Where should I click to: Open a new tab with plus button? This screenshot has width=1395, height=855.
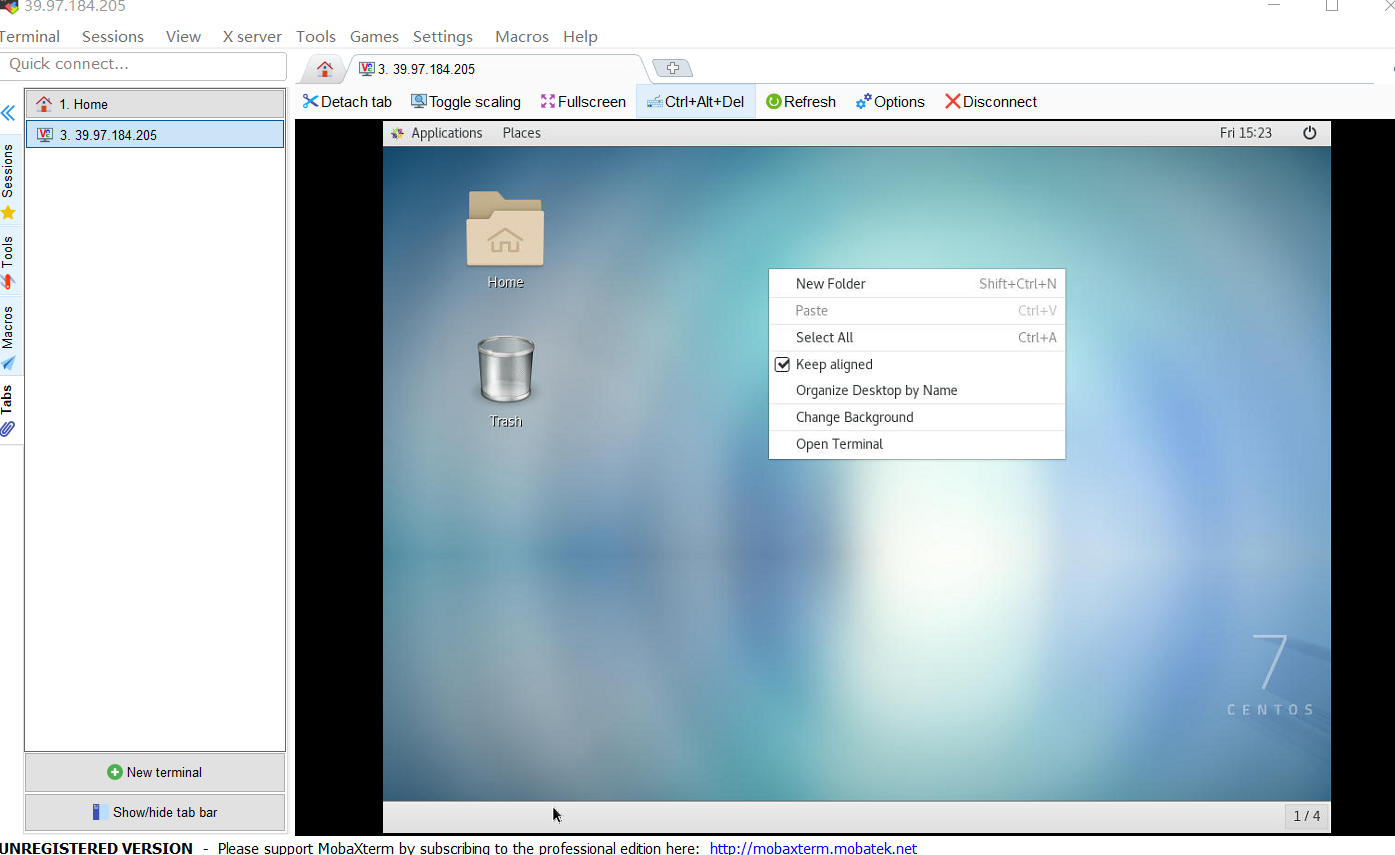(672, 68)
